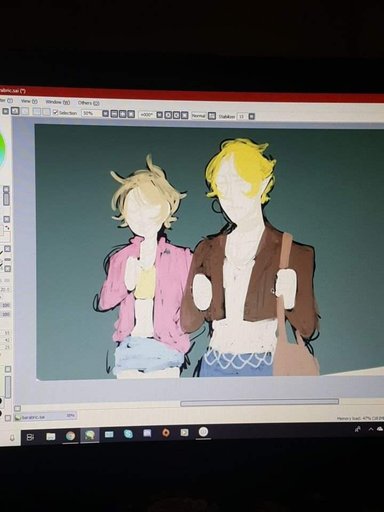Open the Window menu
The image size is (384, 512).
(57, 102)
